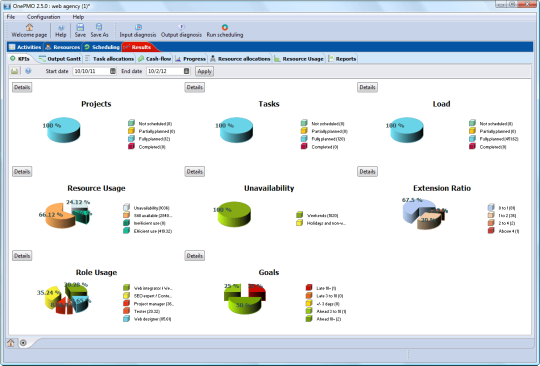The height and width of the screenshot is (366, 540).
Task: Click the Goals pie chart
Action: 245,299
